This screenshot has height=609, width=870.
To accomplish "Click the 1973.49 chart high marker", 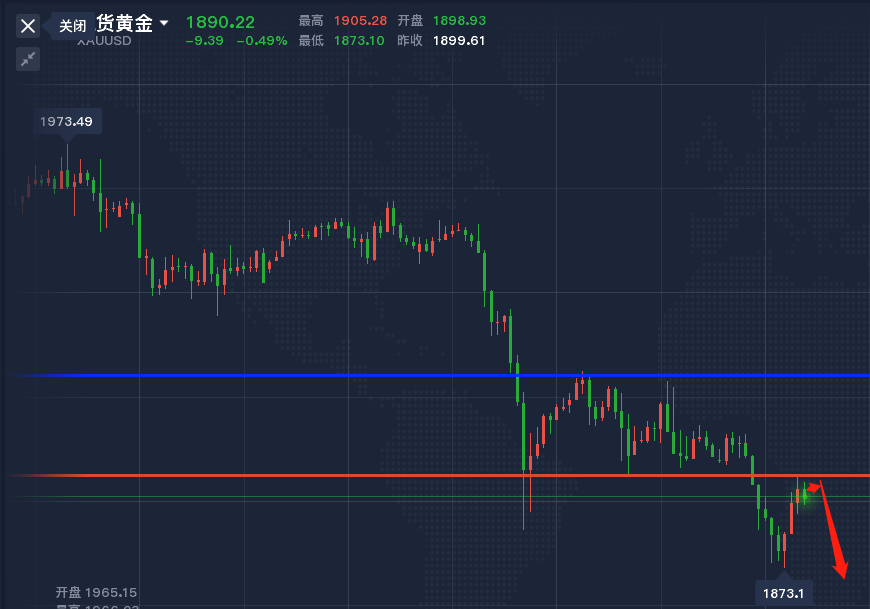I will pos(66,122).
